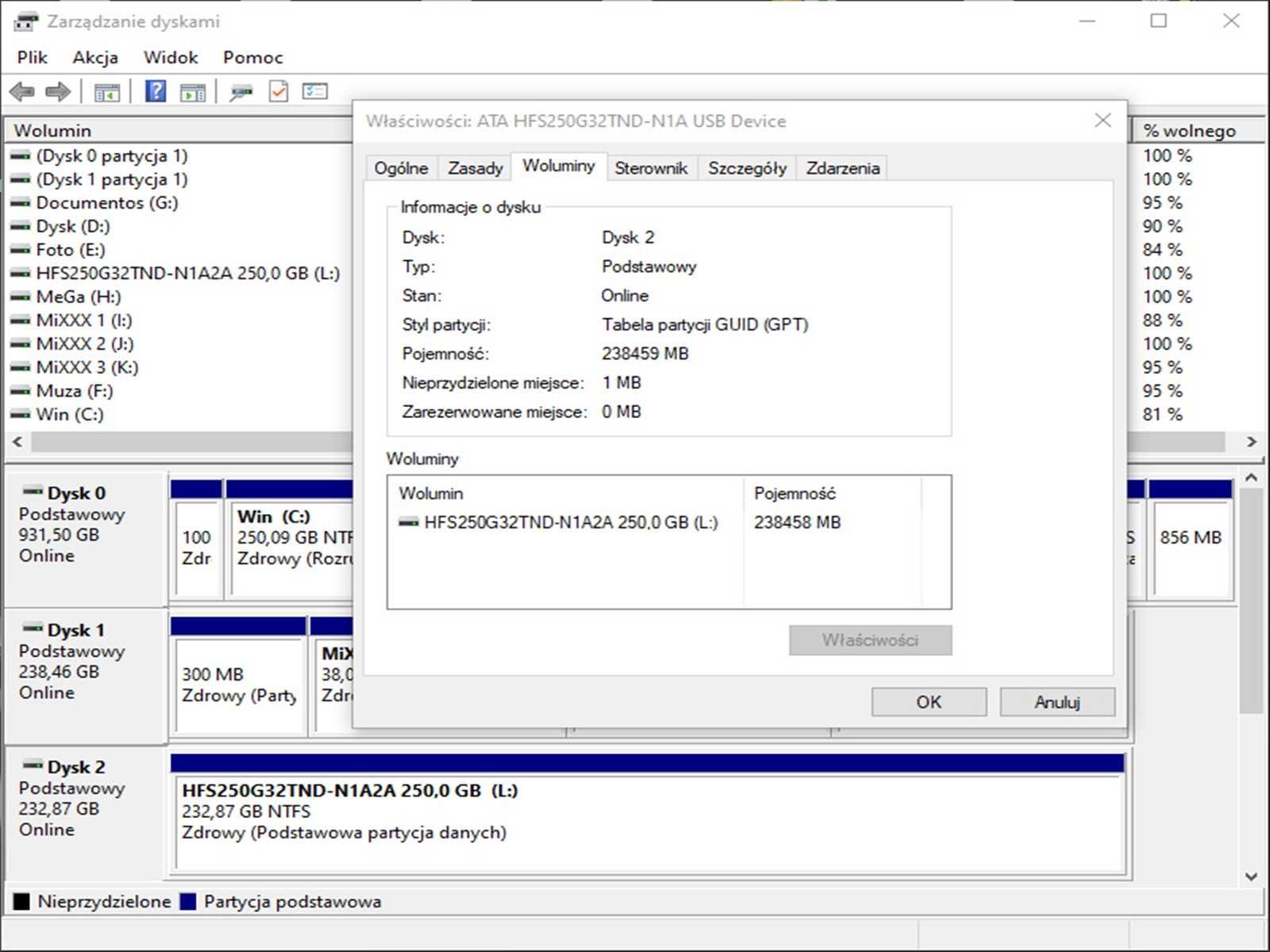Switch to the Zdarzenia tab

tap(843, 168)
